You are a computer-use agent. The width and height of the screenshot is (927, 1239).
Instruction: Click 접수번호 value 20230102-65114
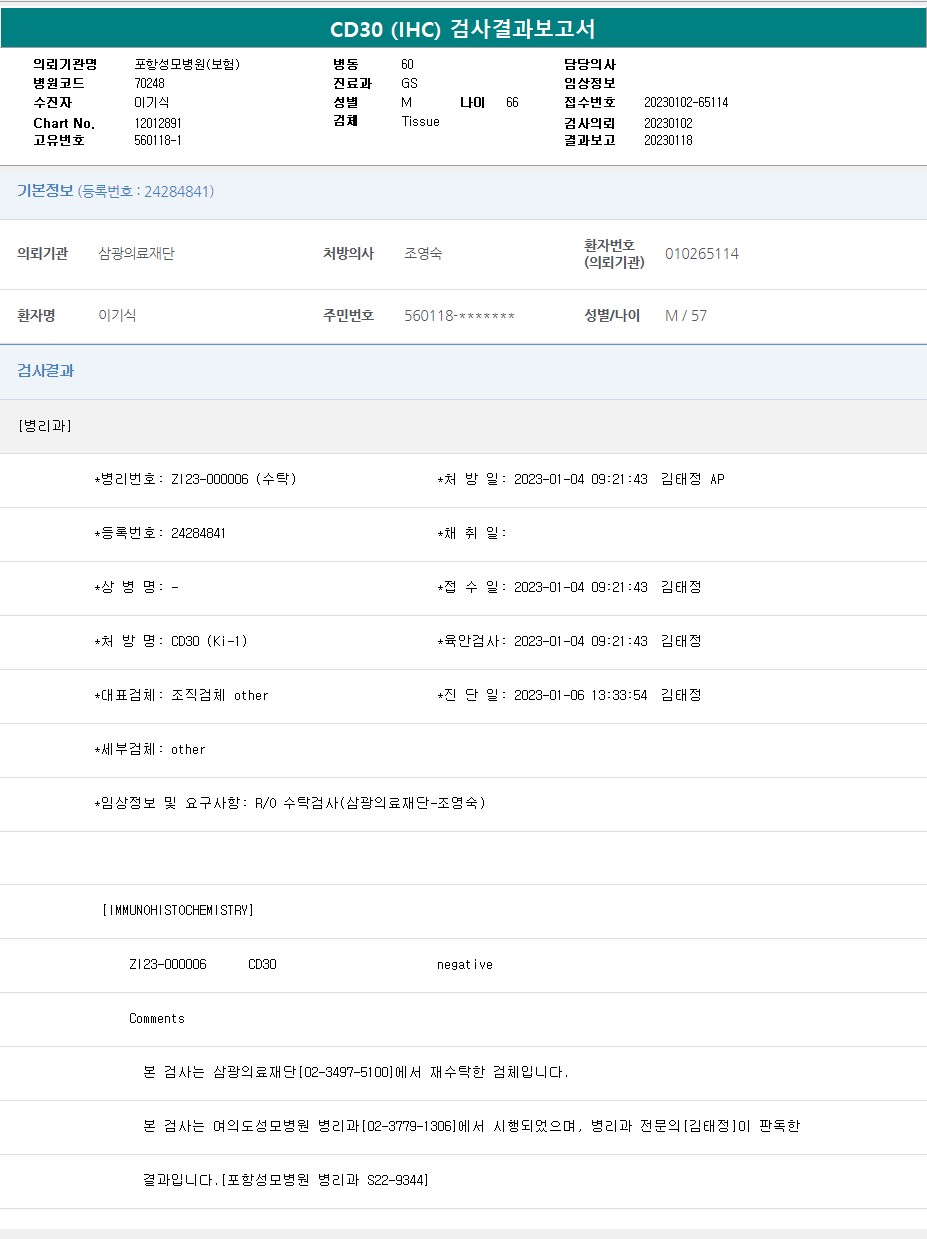(x=685, y=103)
